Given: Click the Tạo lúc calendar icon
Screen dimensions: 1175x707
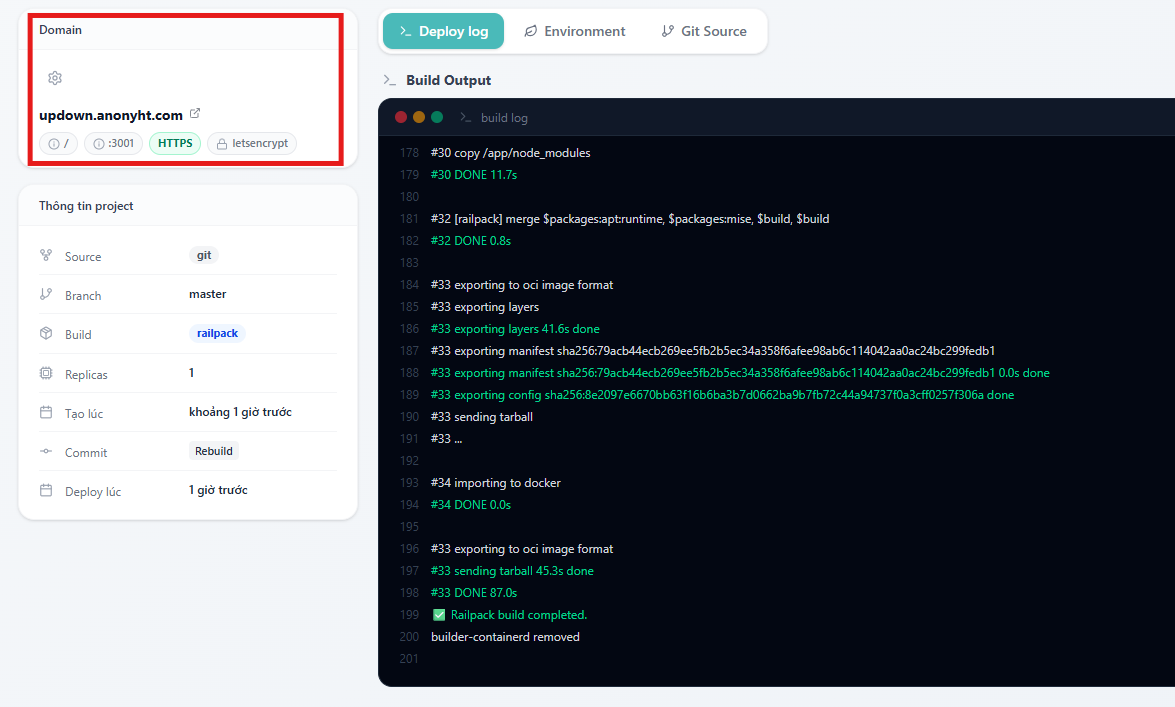Looking at the screenshot, I should (x=46, y=412).
